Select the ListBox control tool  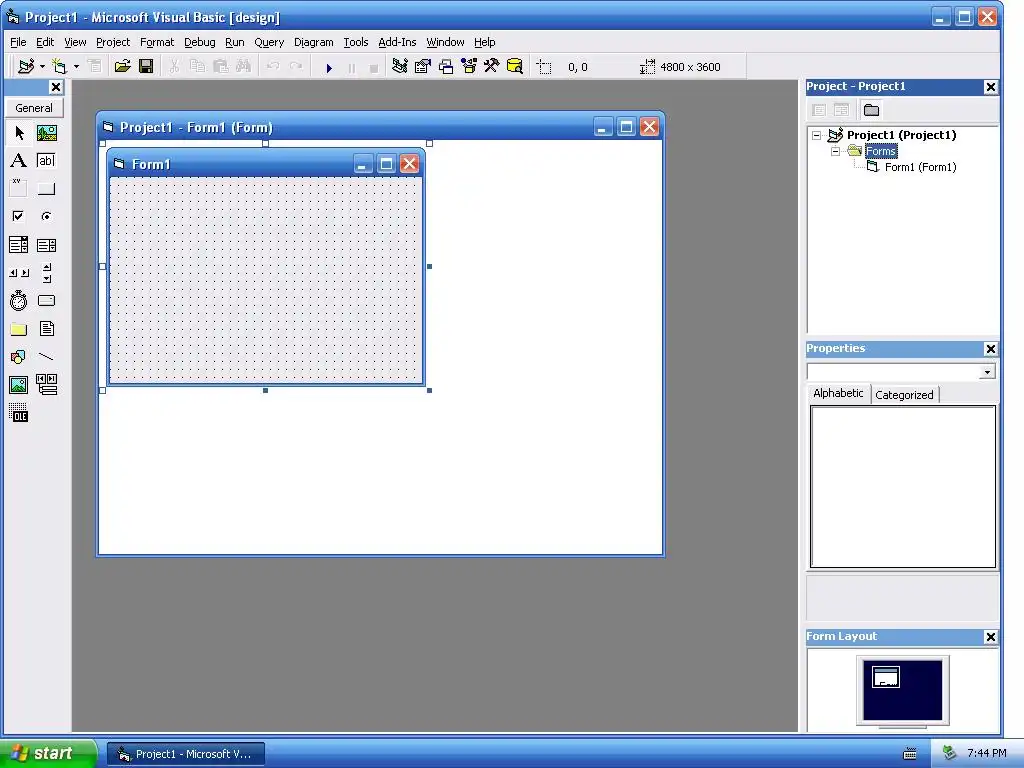coord(46,245)
